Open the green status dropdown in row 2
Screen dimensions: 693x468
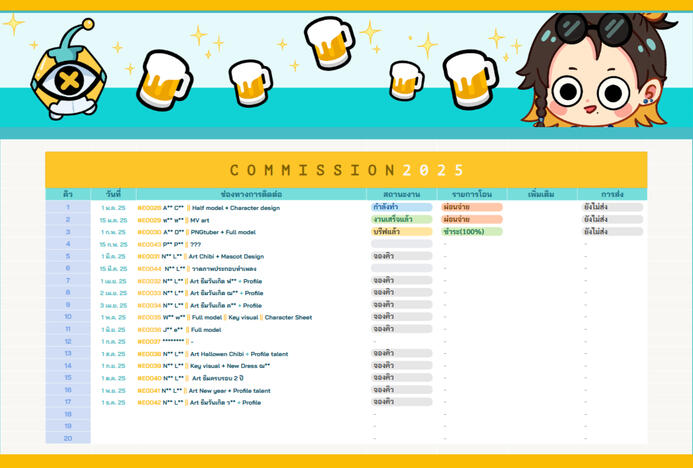[x=401, y=219]
